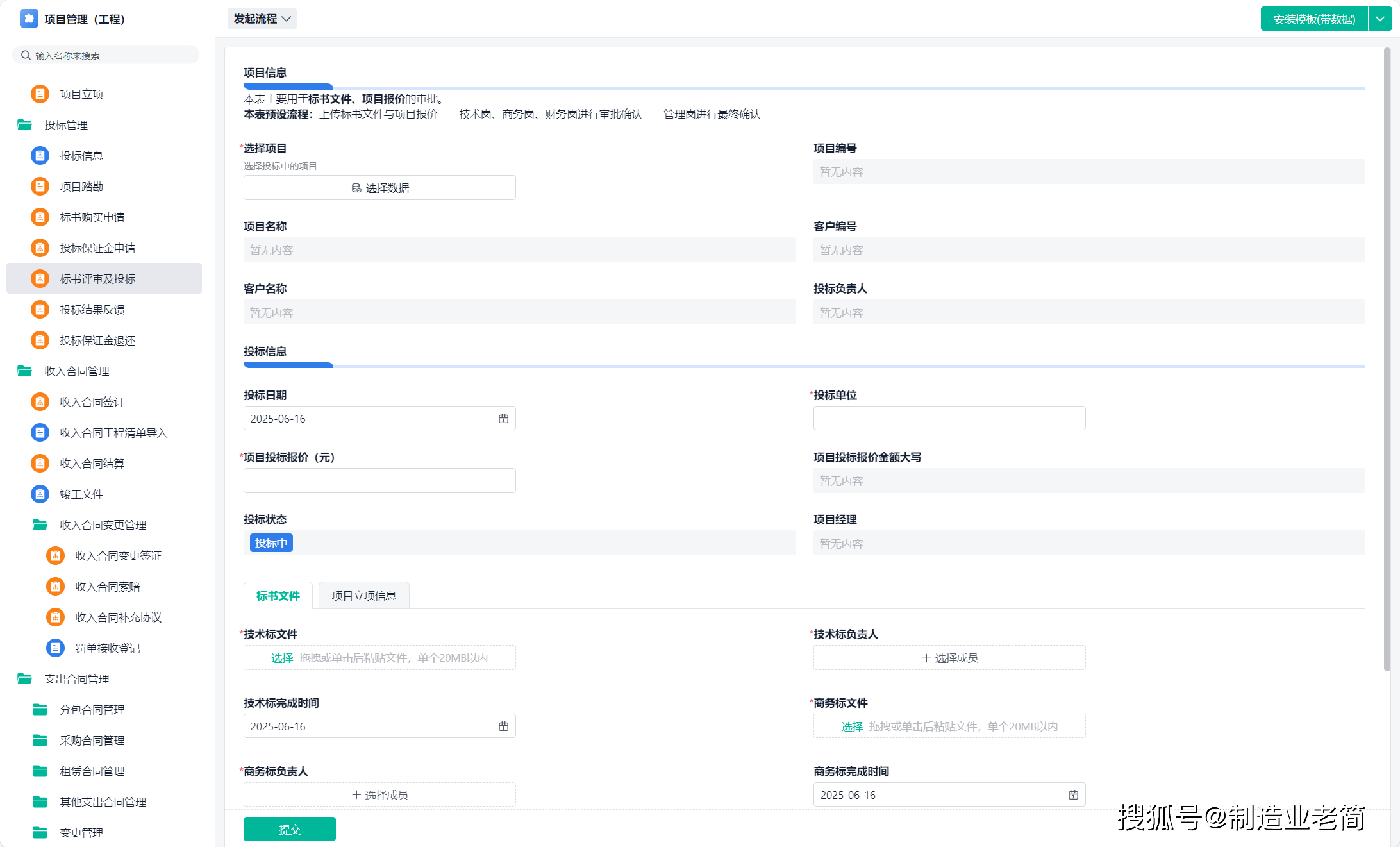Click the blue 罚单接收登记 icon
The image size is (1400, 847).
click(x=55, y=648)
